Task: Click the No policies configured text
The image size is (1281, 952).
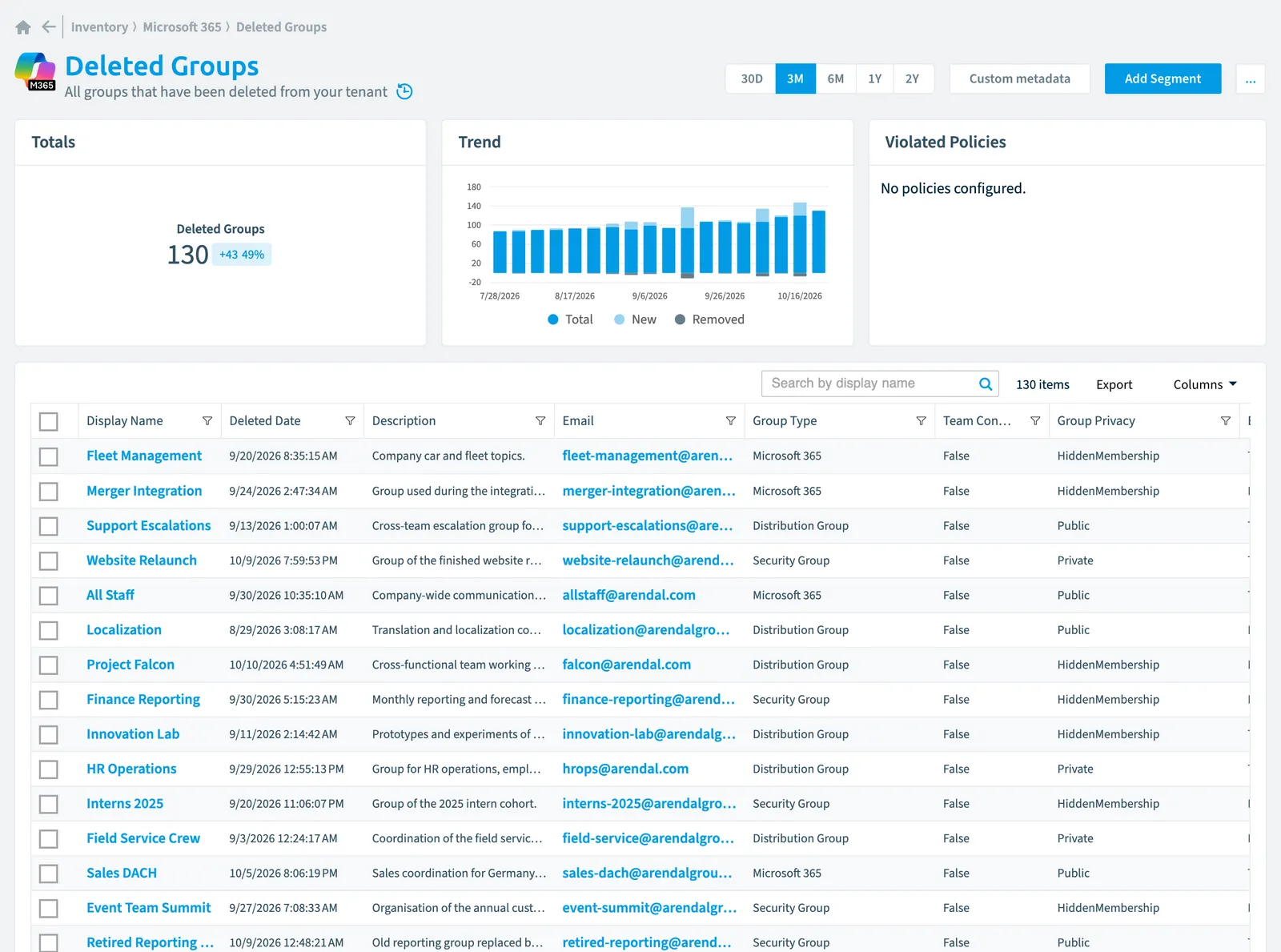Action: 953,189
